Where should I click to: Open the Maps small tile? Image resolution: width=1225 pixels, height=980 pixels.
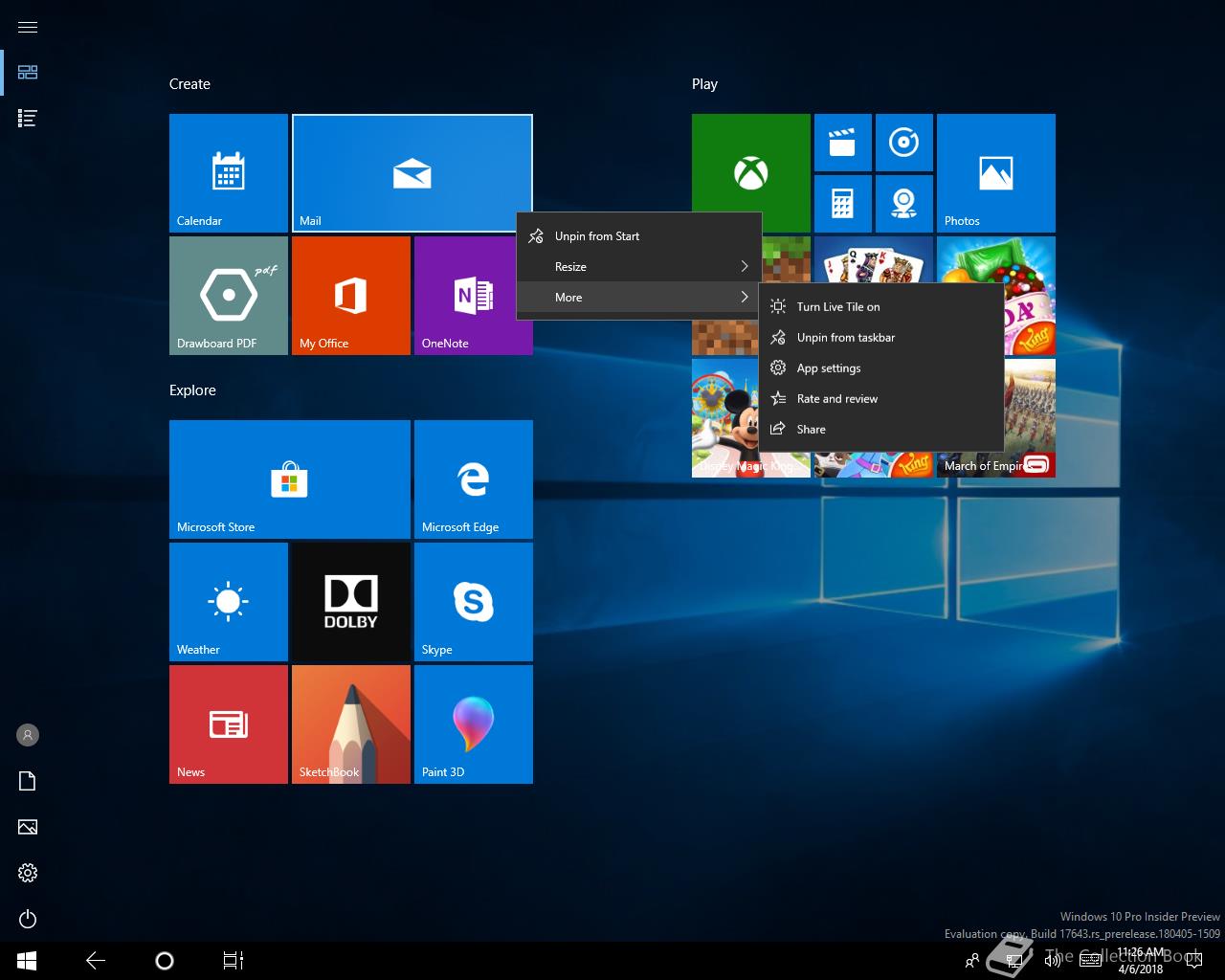pos(904,204)
